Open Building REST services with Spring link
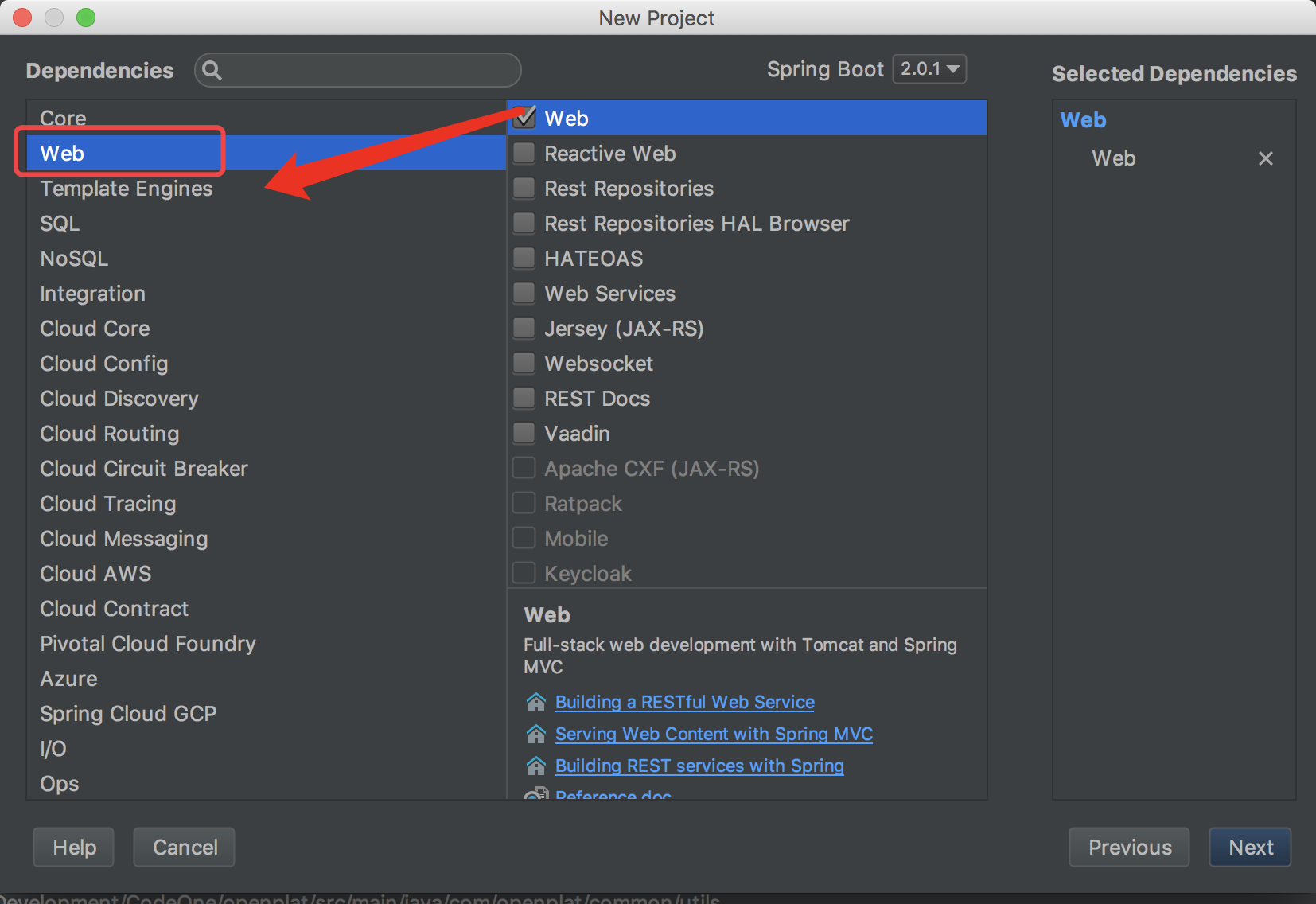This screenshot has width=1316, height=904. (x=699, y=766)
